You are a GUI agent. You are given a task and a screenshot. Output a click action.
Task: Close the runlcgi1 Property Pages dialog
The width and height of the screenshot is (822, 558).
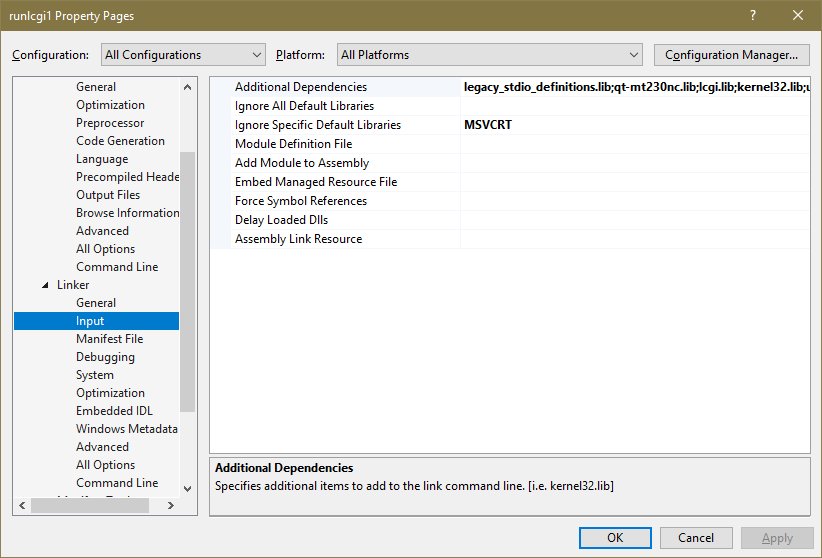pyautogui.click(x=797, y=15)
